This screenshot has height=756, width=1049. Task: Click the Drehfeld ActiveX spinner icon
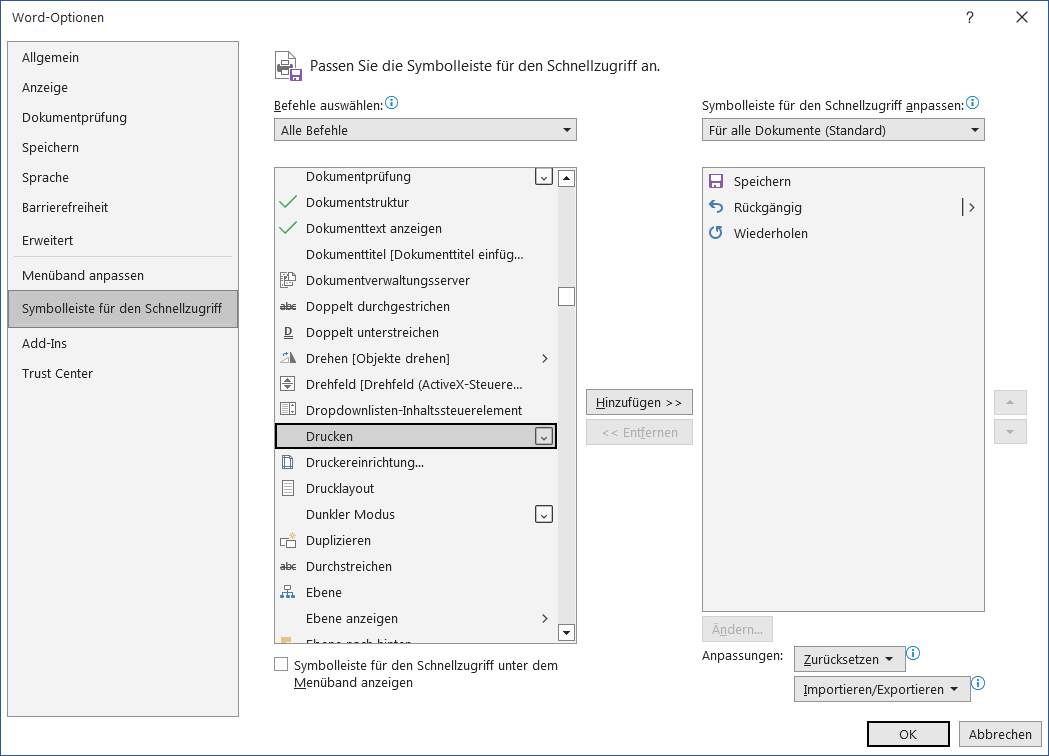(x=288, y=384)
